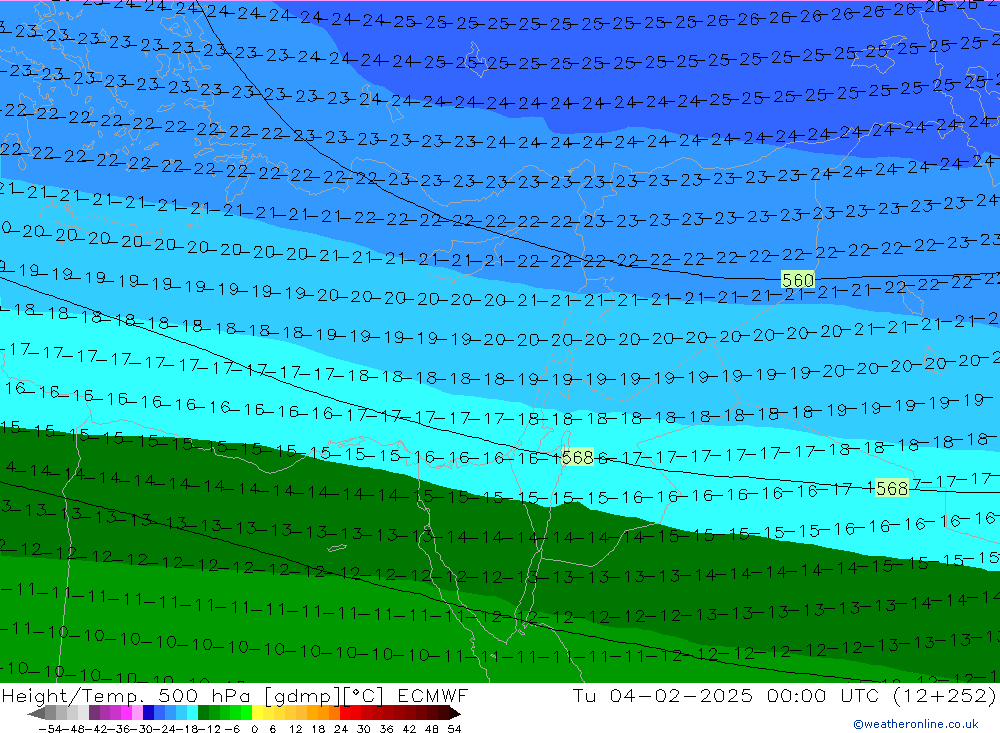Pick the magenta swatch in legend

coord(126,714)
